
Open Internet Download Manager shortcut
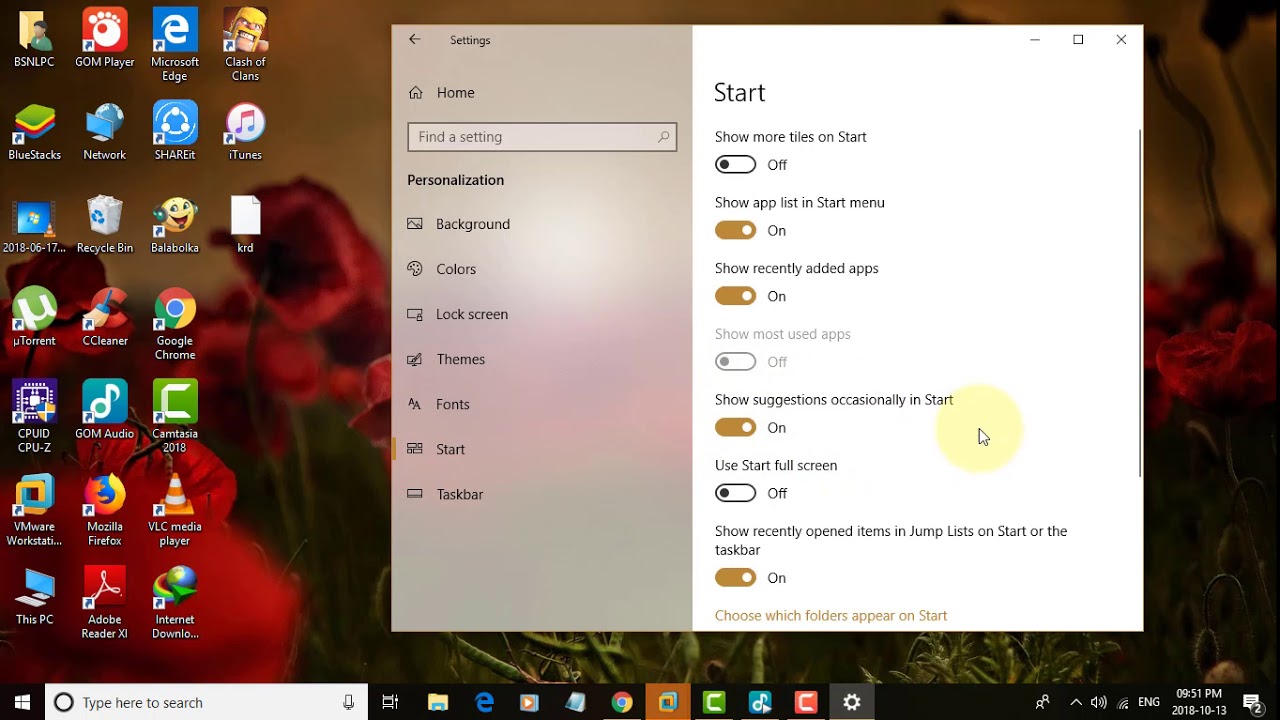coord(175,603)
